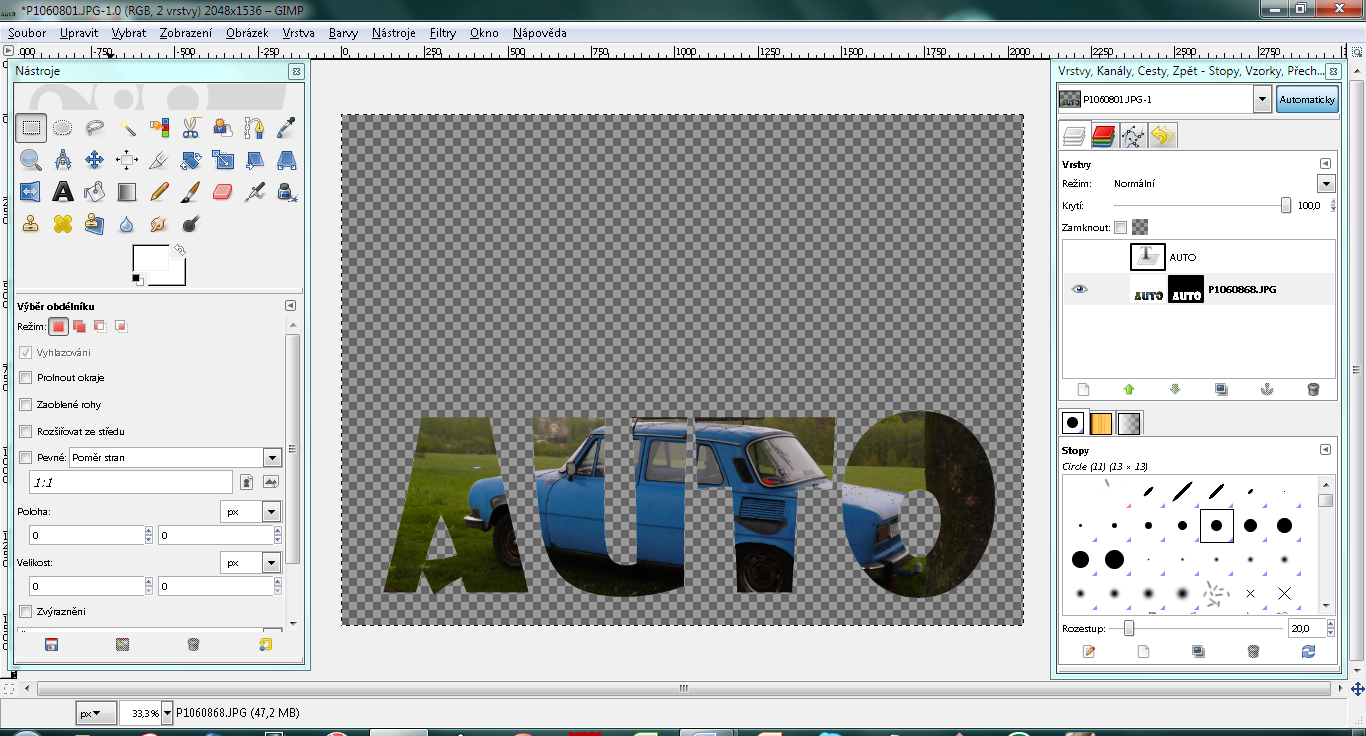Select the Fuzzy Select magic wand tool
The width and height of the screenshot is (1366, 736).
[128, 127]
